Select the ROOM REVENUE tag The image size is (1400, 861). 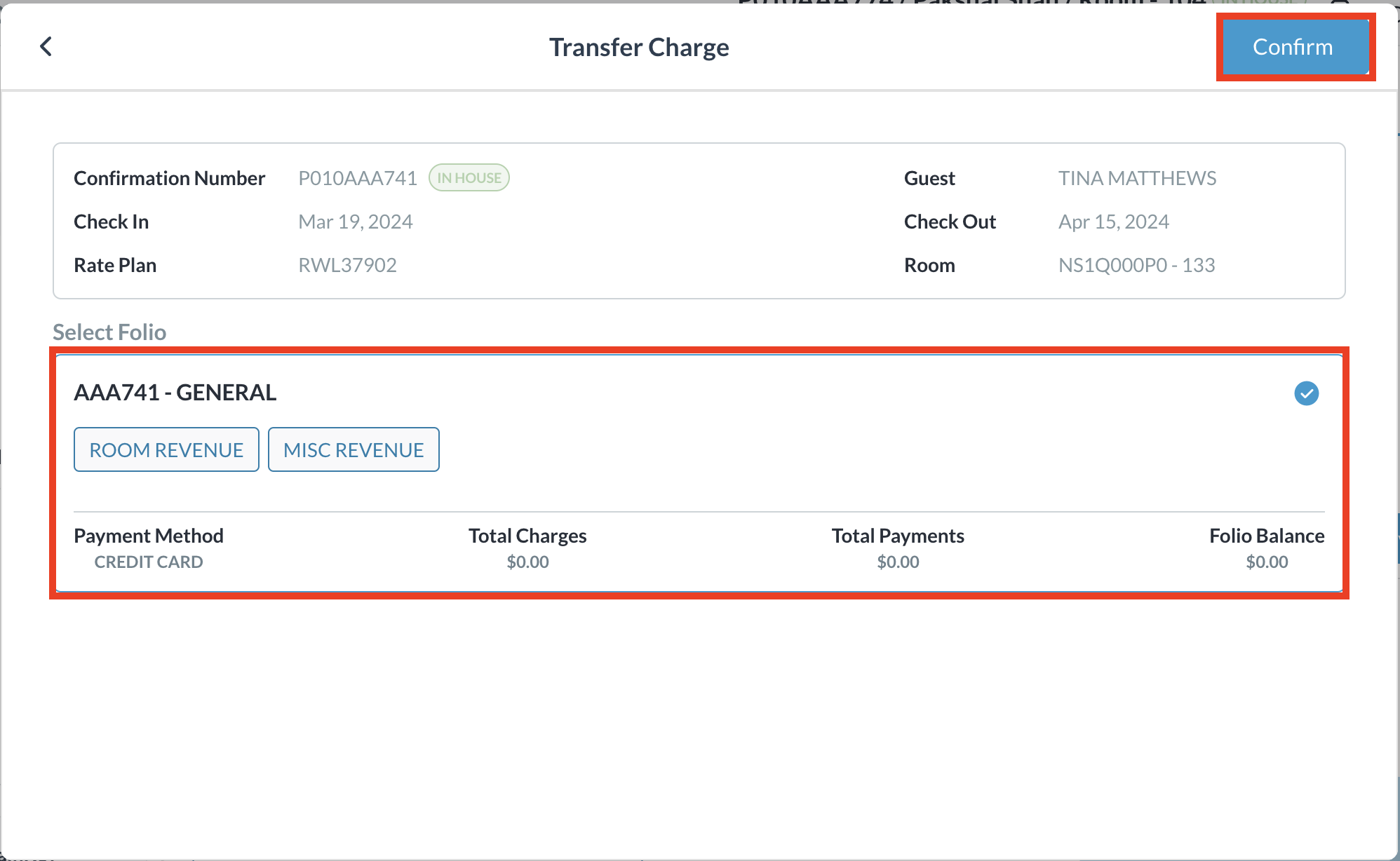[166, 449]
